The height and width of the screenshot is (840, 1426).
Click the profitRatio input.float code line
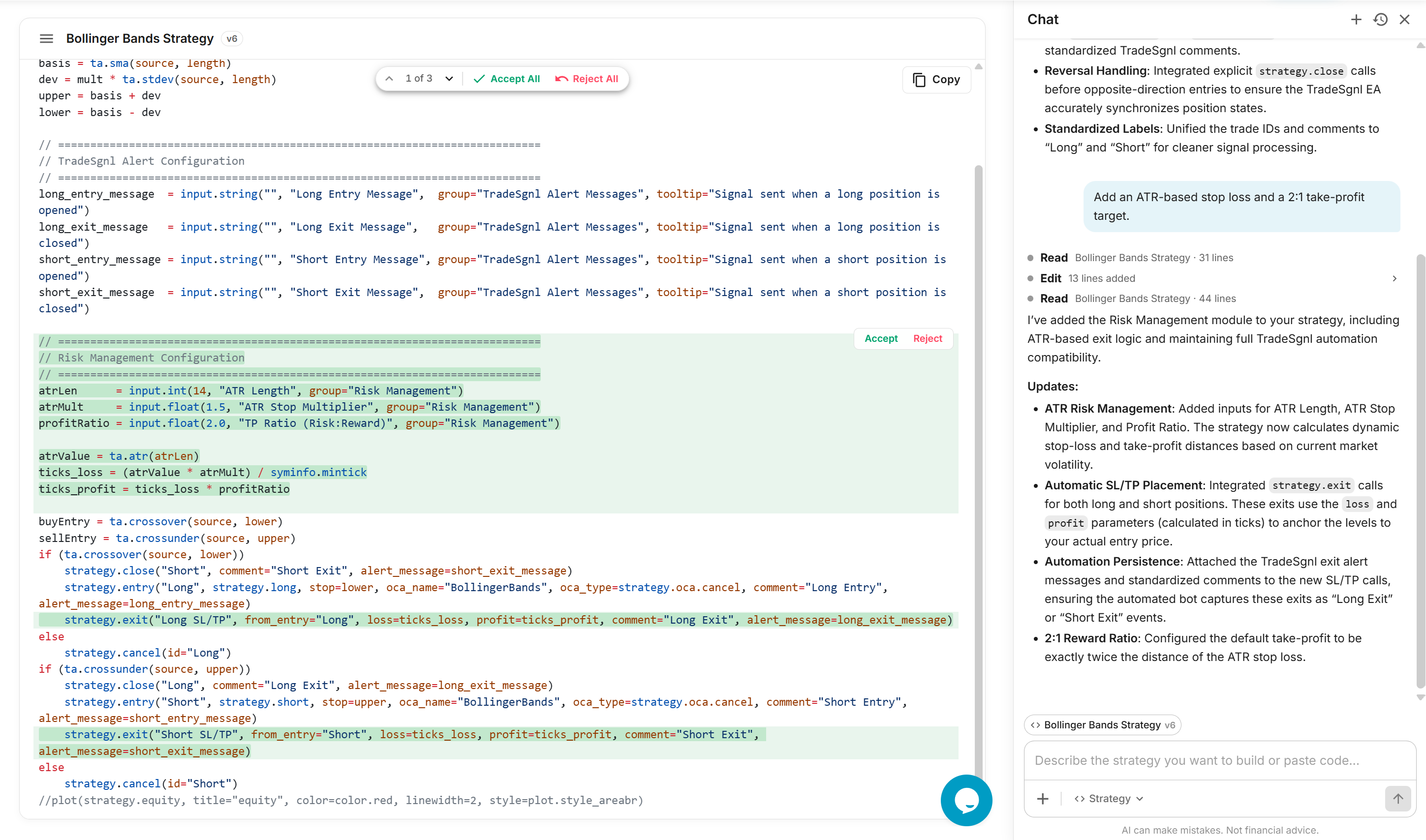299,423
